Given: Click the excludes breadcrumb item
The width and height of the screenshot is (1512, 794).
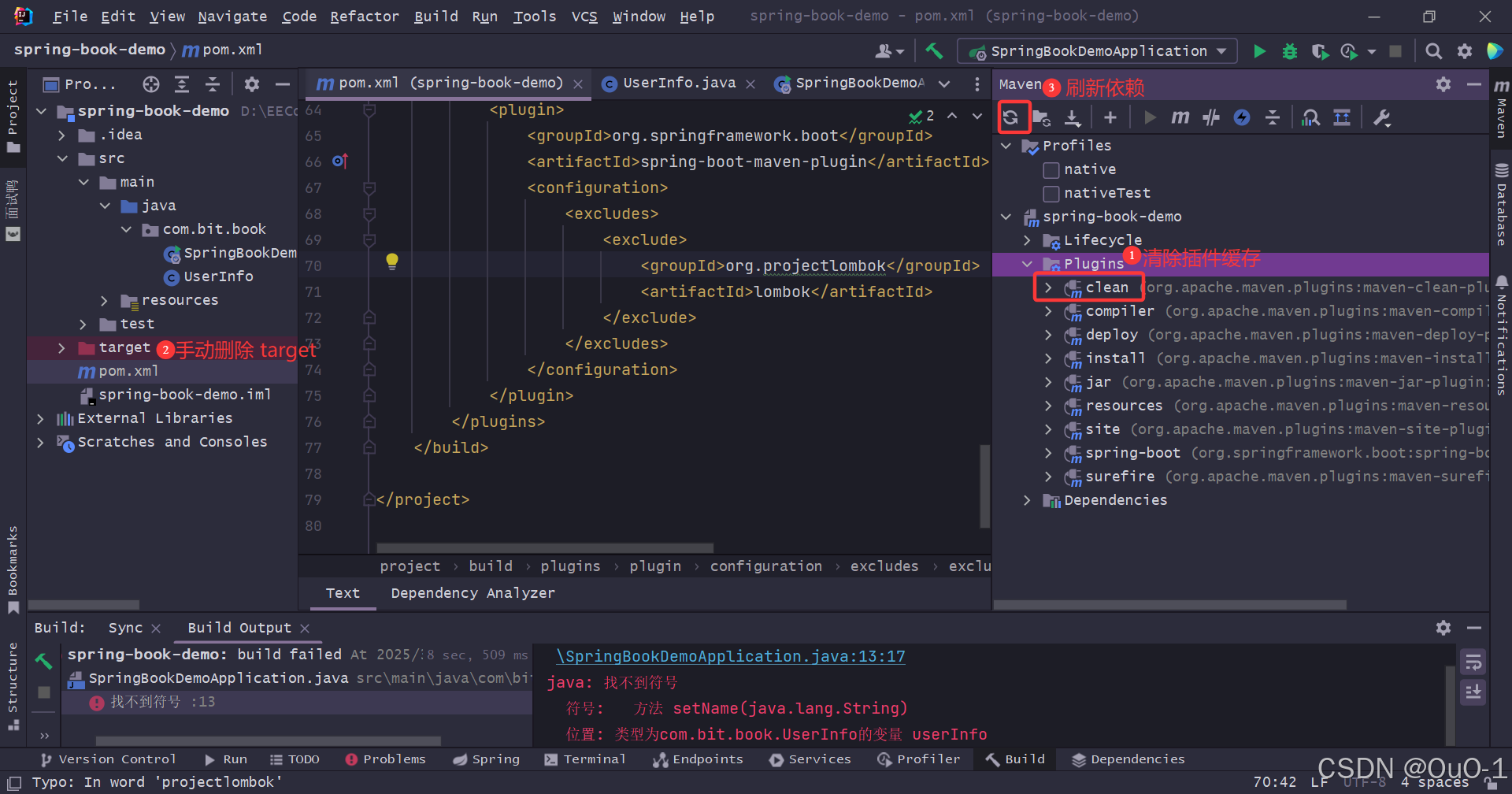Looking at the screenshot, I should pyautogui.click(x=884, y=566).
